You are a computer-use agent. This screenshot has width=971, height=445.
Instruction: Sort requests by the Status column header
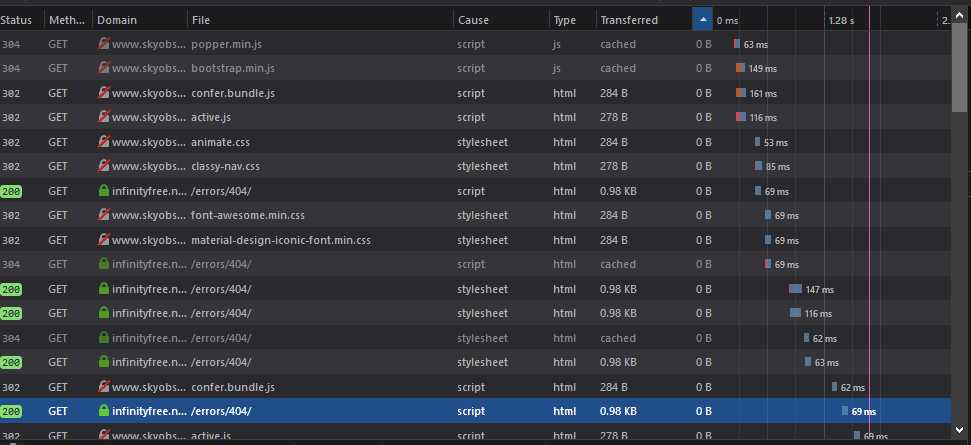coord(22,20)
